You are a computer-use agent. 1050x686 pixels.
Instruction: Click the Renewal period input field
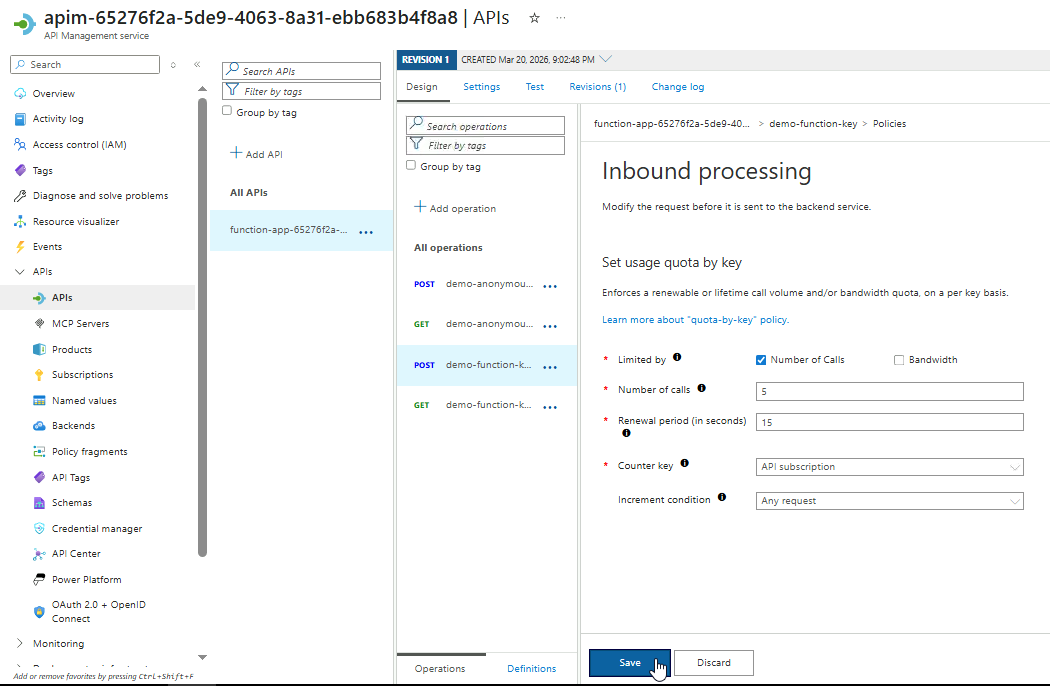coord(889,422)
